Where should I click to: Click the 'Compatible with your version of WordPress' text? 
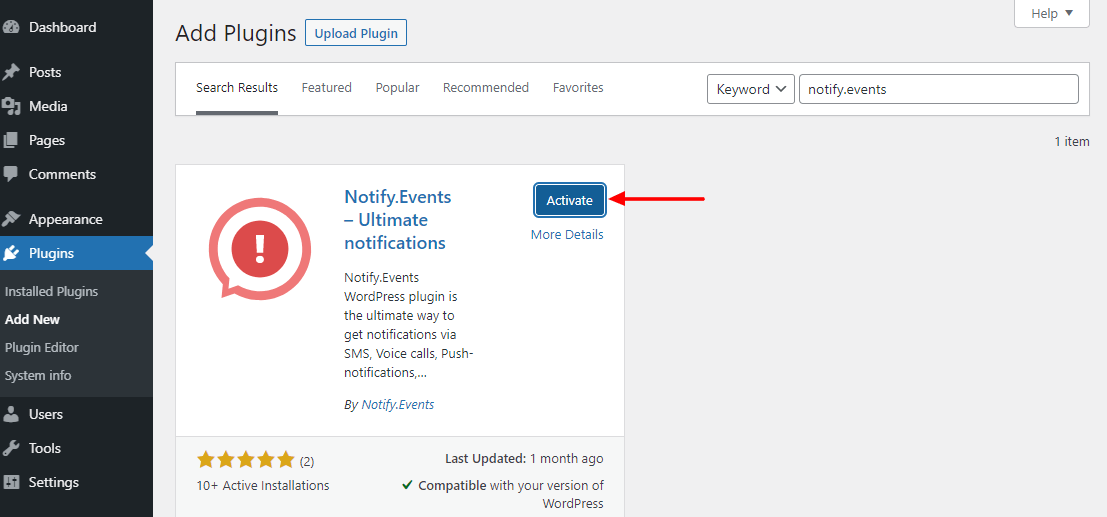(503, 494)
